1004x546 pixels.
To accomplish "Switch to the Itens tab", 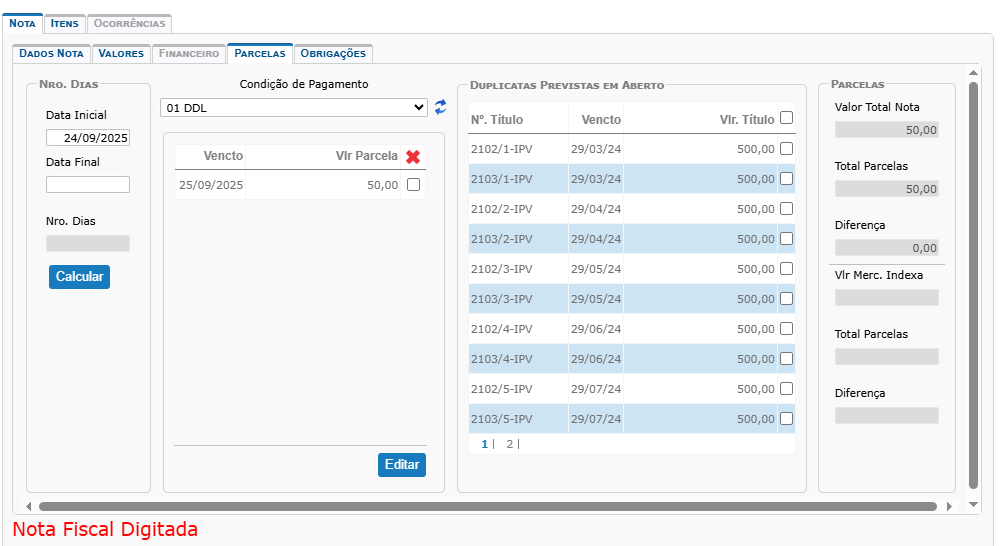I will [x=65, y=23].
